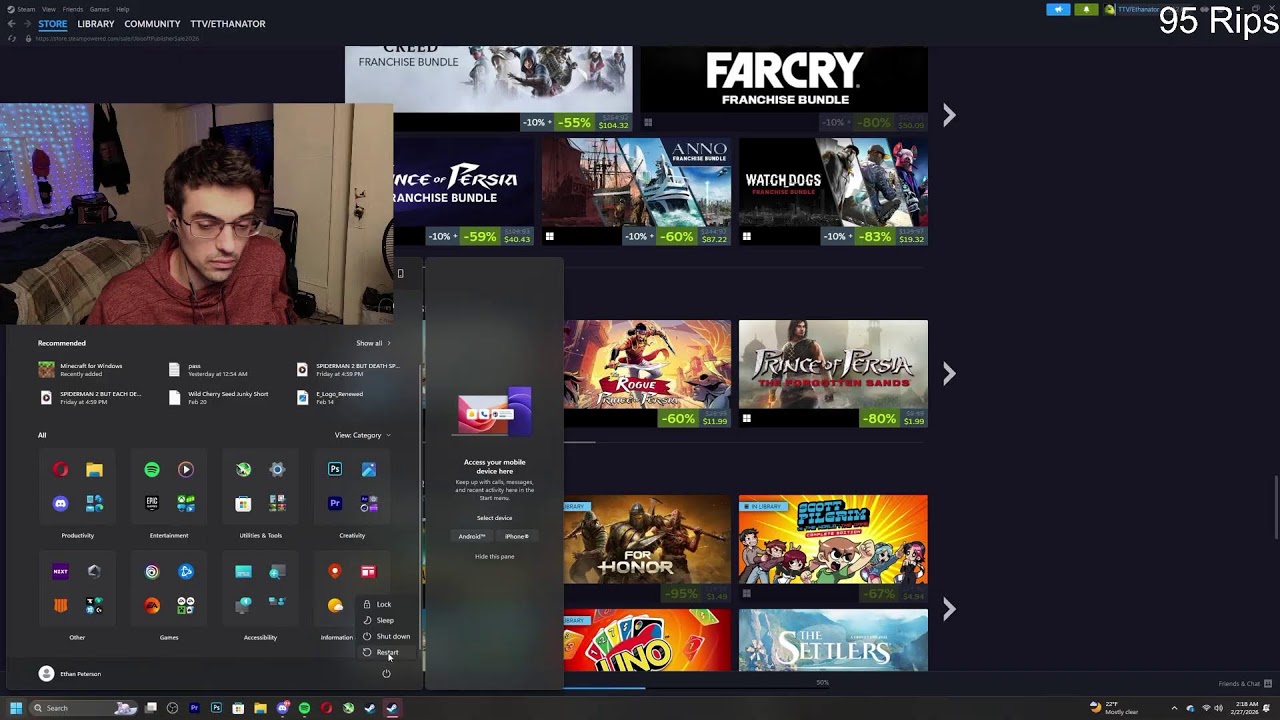Open recommended file 'E_Logo_Renewed'
The image size is (1280, 720).
pyautogui.click(x=331, y=397)
